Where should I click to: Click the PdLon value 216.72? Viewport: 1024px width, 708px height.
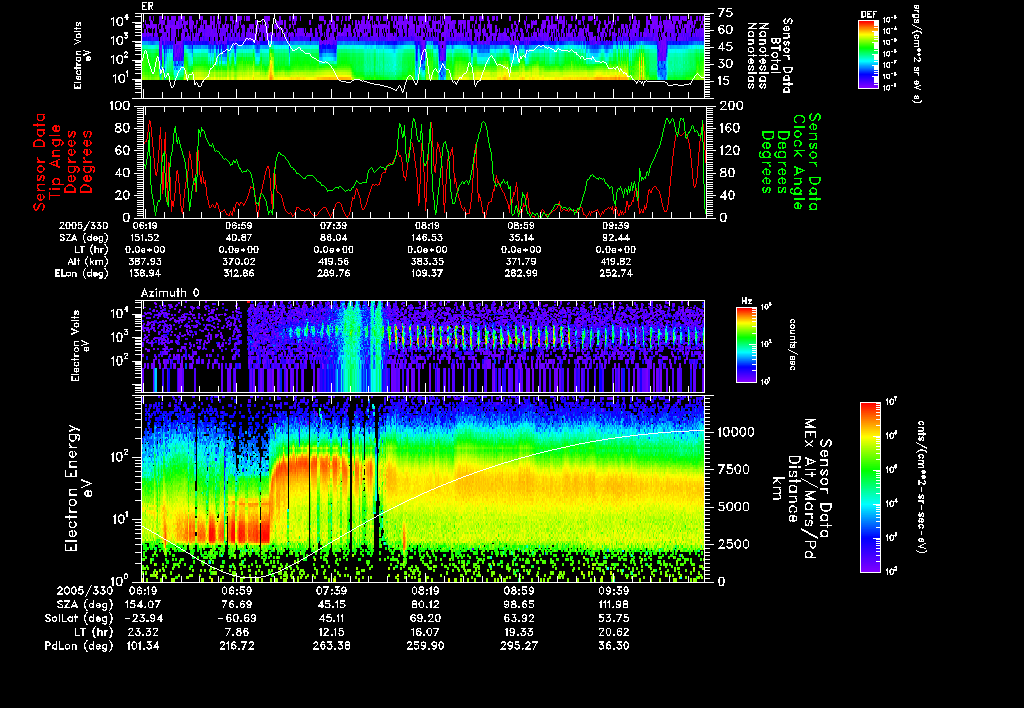tap(237, 646)
